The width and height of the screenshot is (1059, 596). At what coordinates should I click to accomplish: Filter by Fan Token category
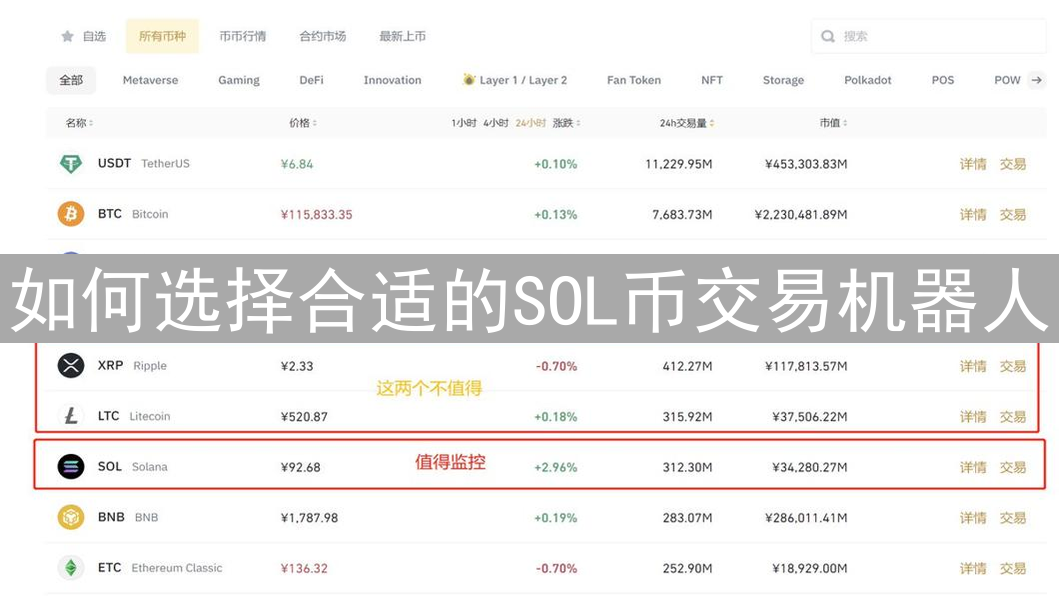pos(634,80)
